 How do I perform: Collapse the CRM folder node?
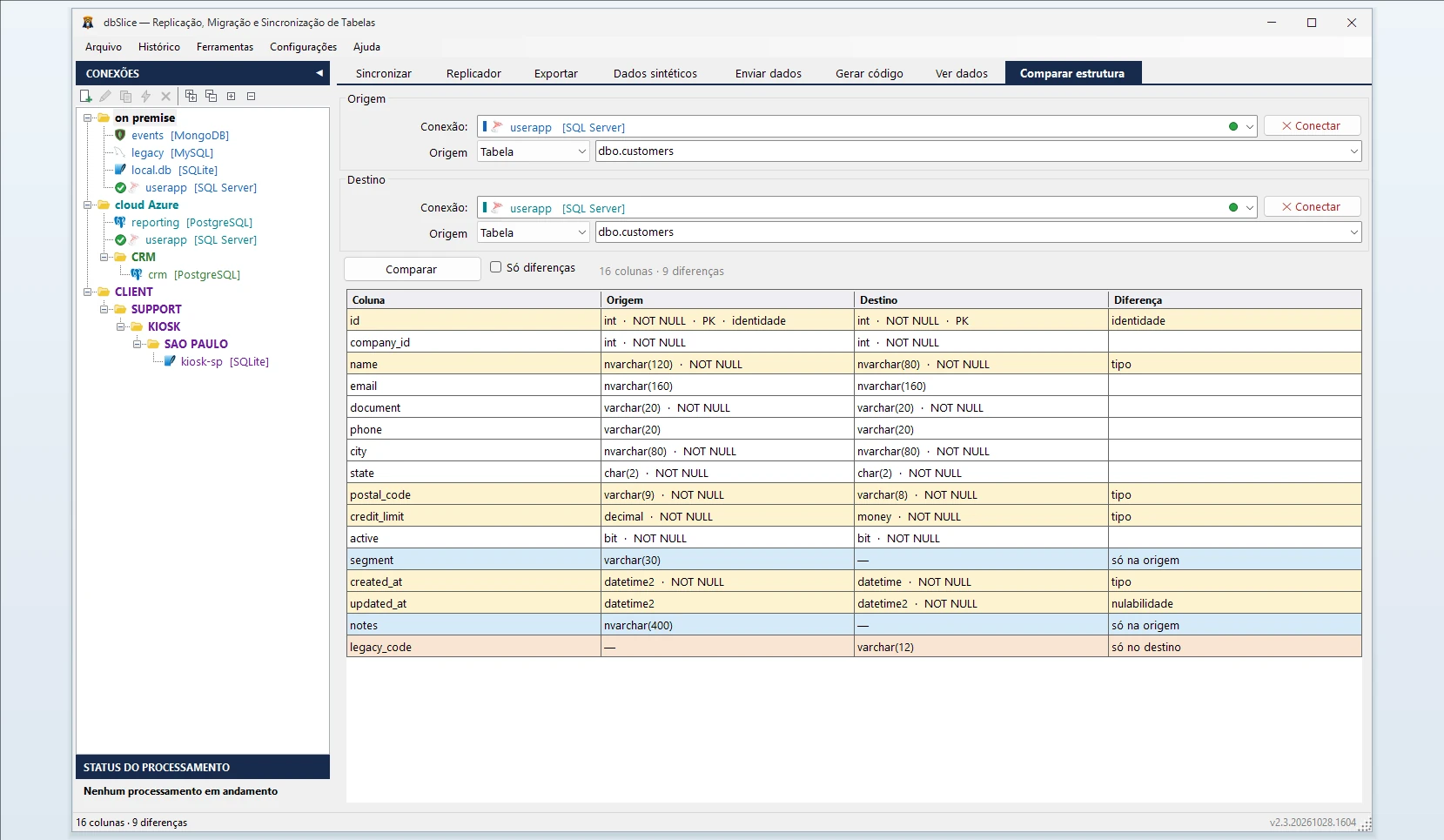[104, 257]
